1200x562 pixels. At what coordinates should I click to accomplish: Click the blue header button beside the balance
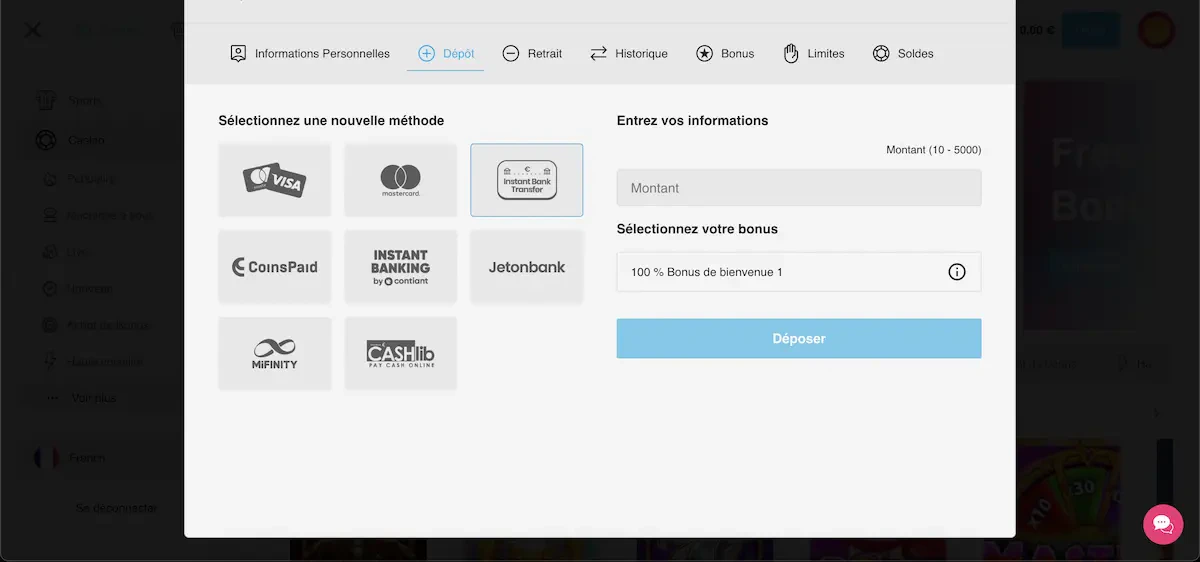click(1091, 30)
